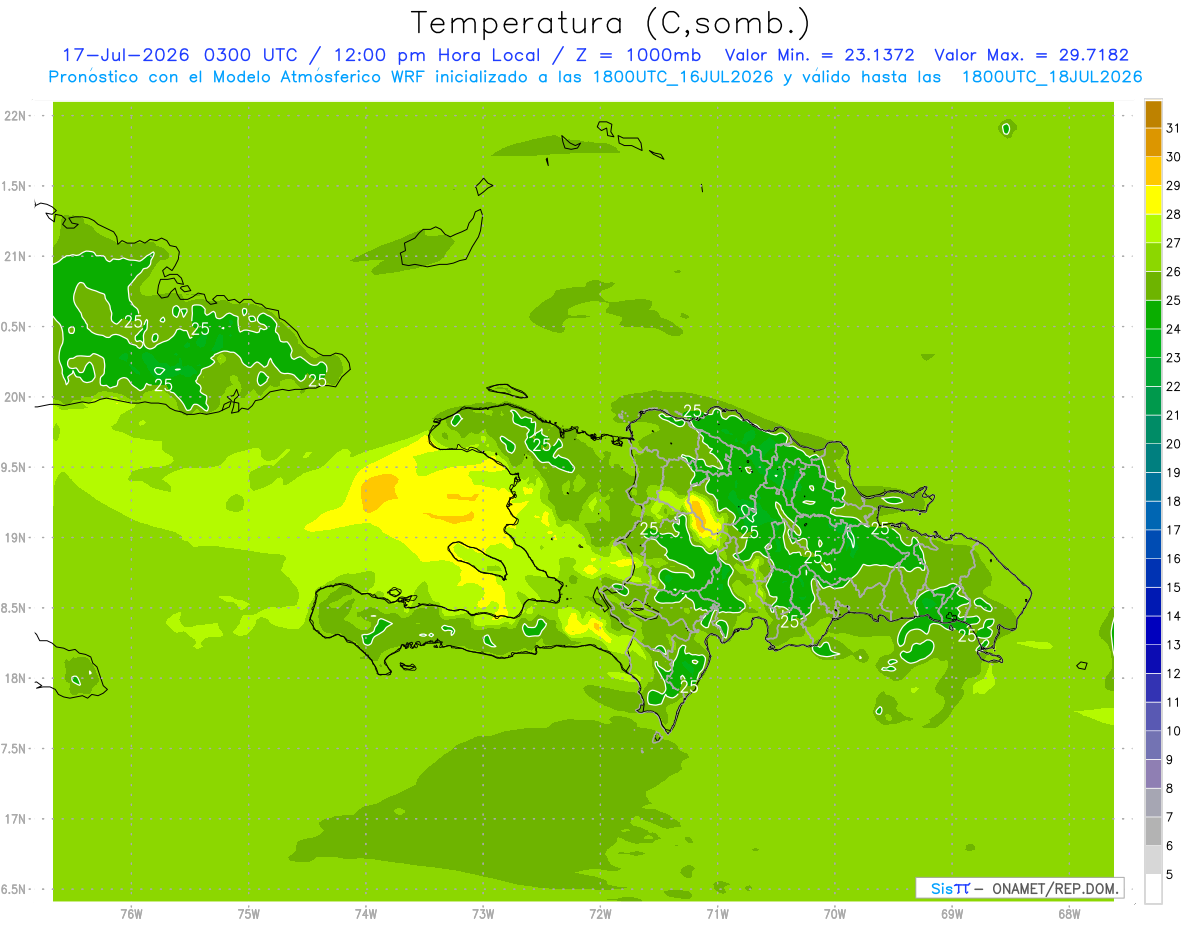Click legend scale value '28'
Image resolution: width=1200 pixels, height=927 pixels.
[1173, 214]
